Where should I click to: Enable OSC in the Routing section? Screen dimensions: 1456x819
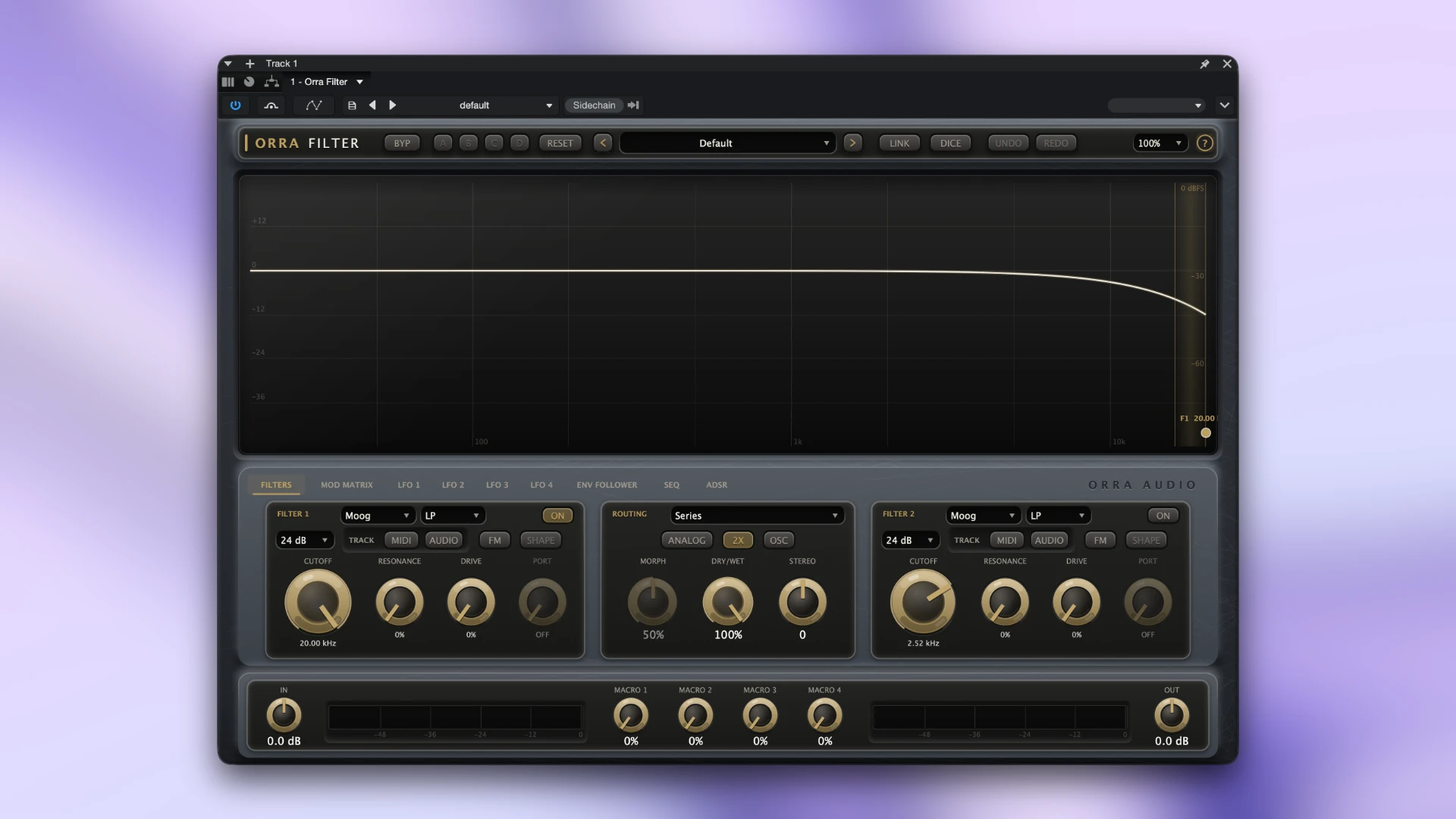click(x=779, y=541)
